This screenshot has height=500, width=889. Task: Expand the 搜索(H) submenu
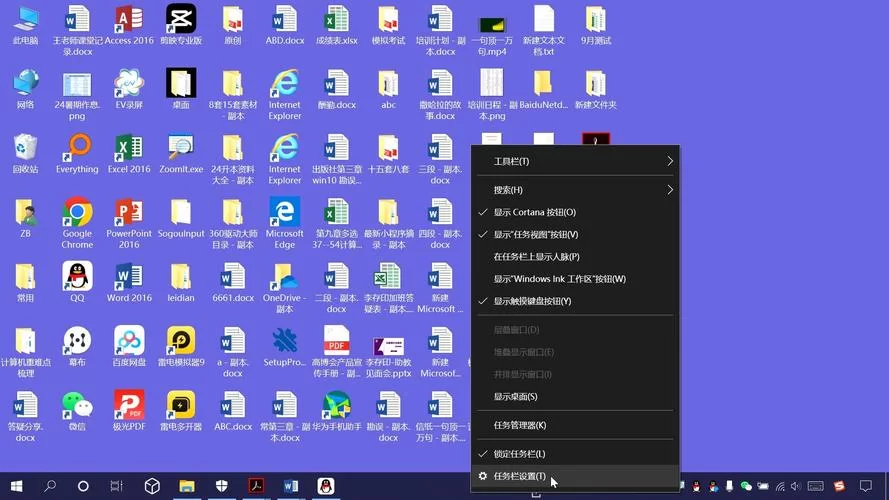573,190
